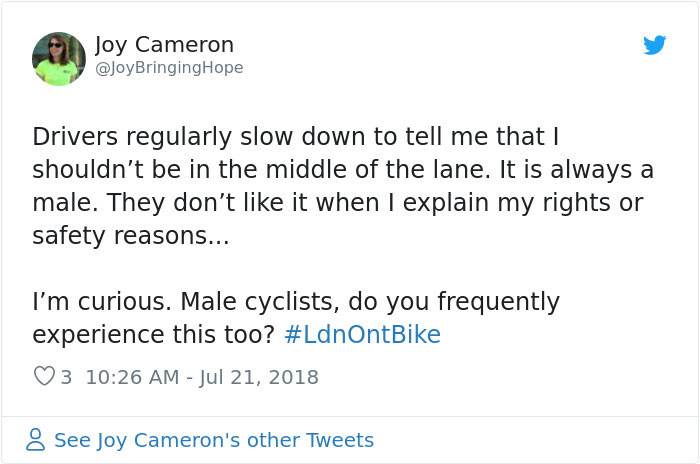
Task: Click the Twitter bird logo
Action: pyautogui.click(x=654, y=45)
